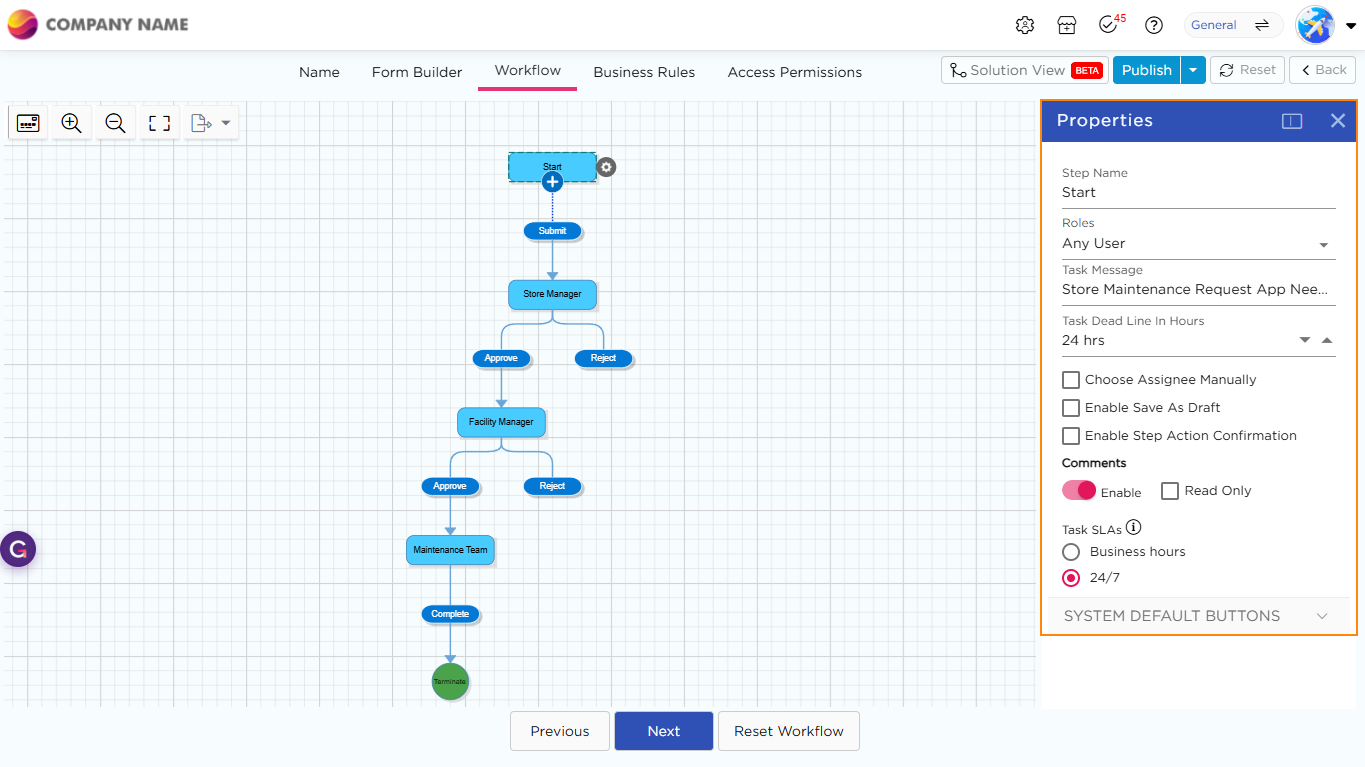Viewport: 1365px width, 767px height.
Task: Switch to the Business Rules tab
Action: click(644, 72)
